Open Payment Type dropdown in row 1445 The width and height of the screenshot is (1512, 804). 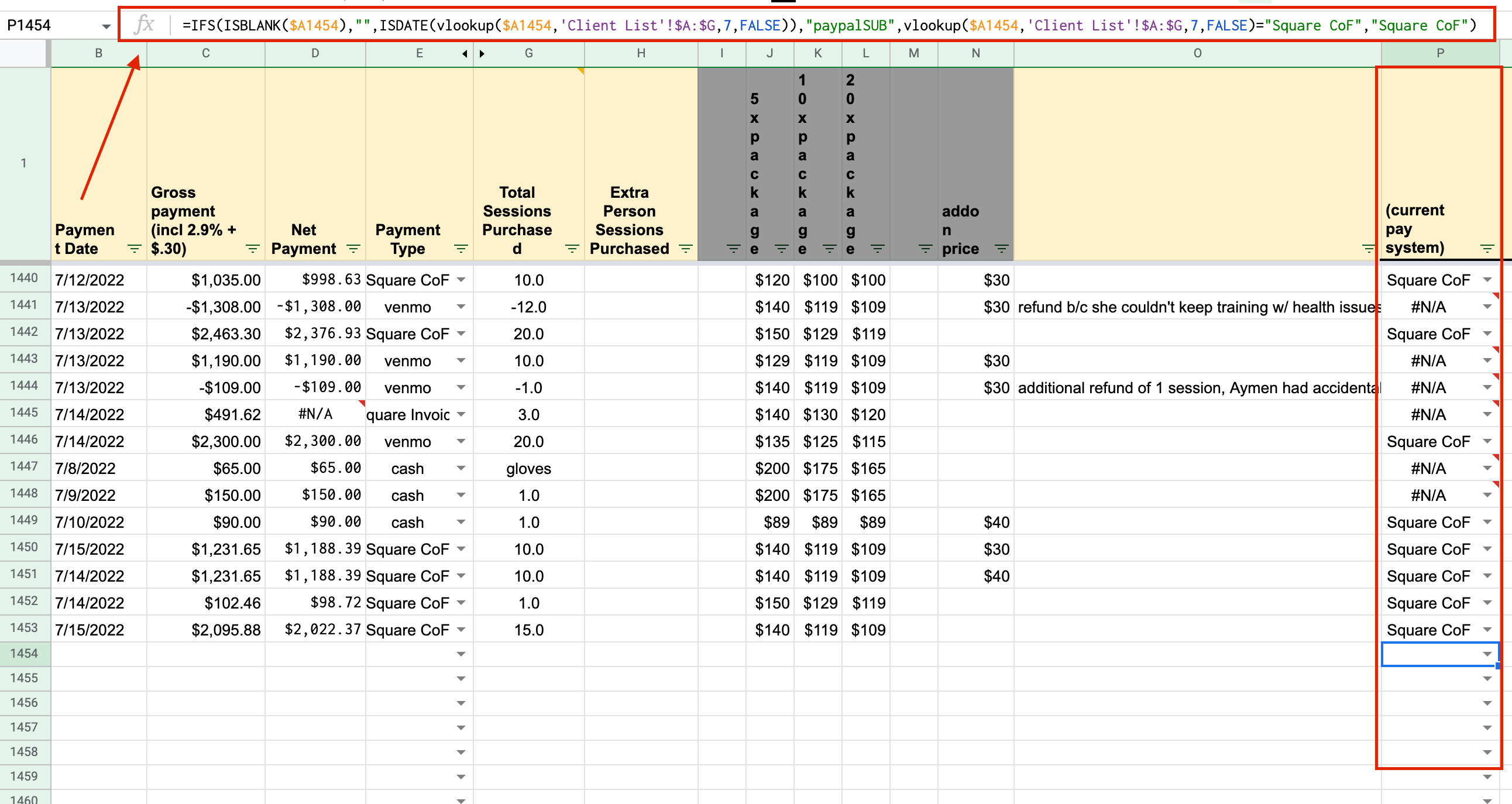[x=461, y=414]
